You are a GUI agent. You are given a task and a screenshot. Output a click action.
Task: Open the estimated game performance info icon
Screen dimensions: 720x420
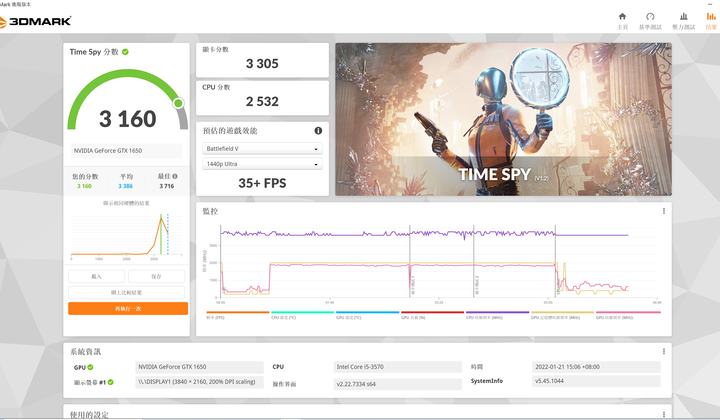(x=318, y=131)
